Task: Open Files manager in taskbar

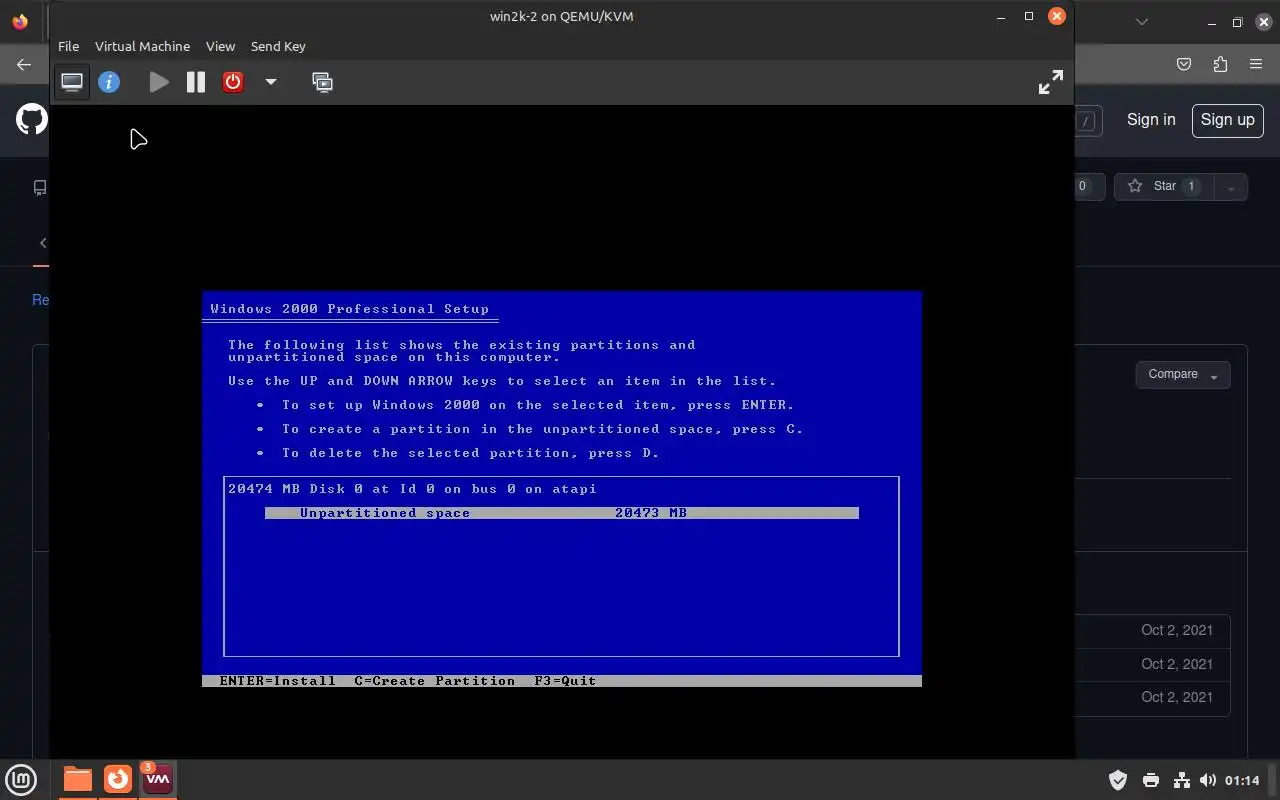Action: click(x=77, y=779)
